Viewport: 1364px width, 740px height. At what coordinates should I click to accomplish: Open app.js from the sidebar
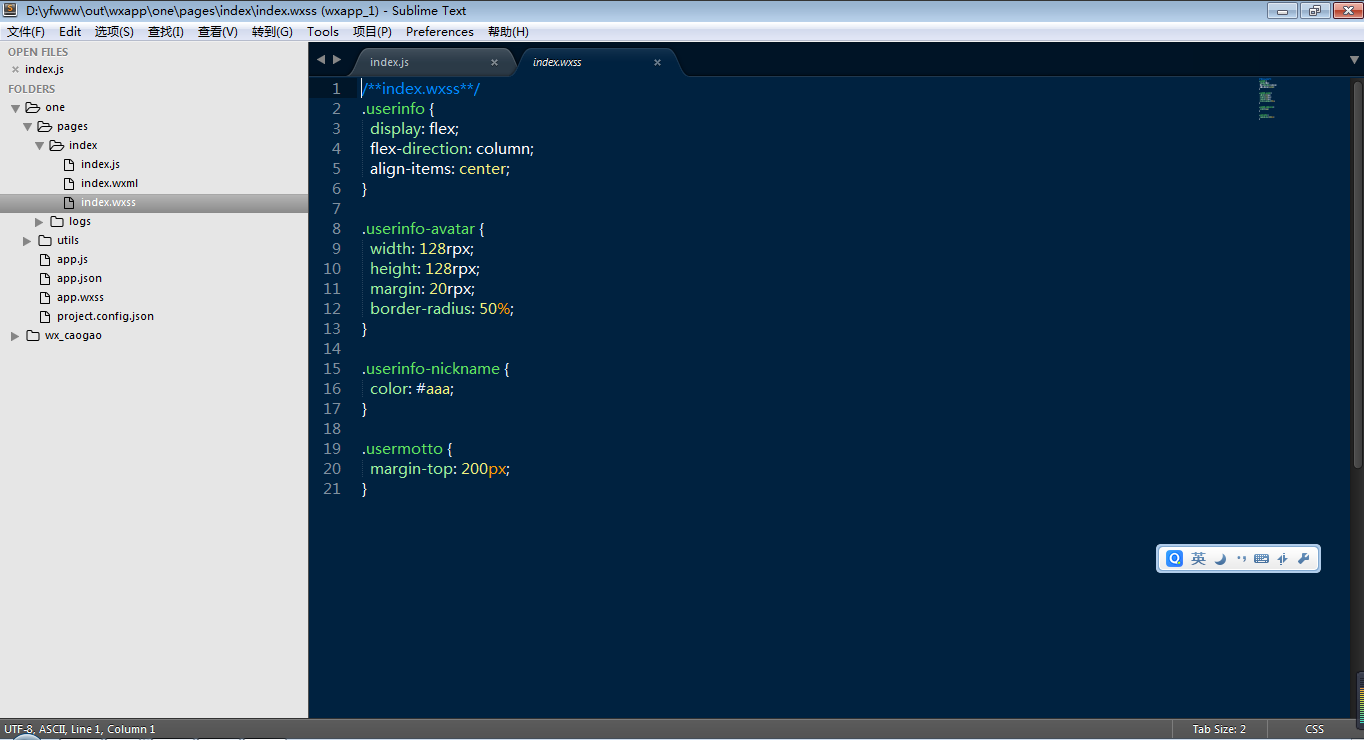pos(72,260)
